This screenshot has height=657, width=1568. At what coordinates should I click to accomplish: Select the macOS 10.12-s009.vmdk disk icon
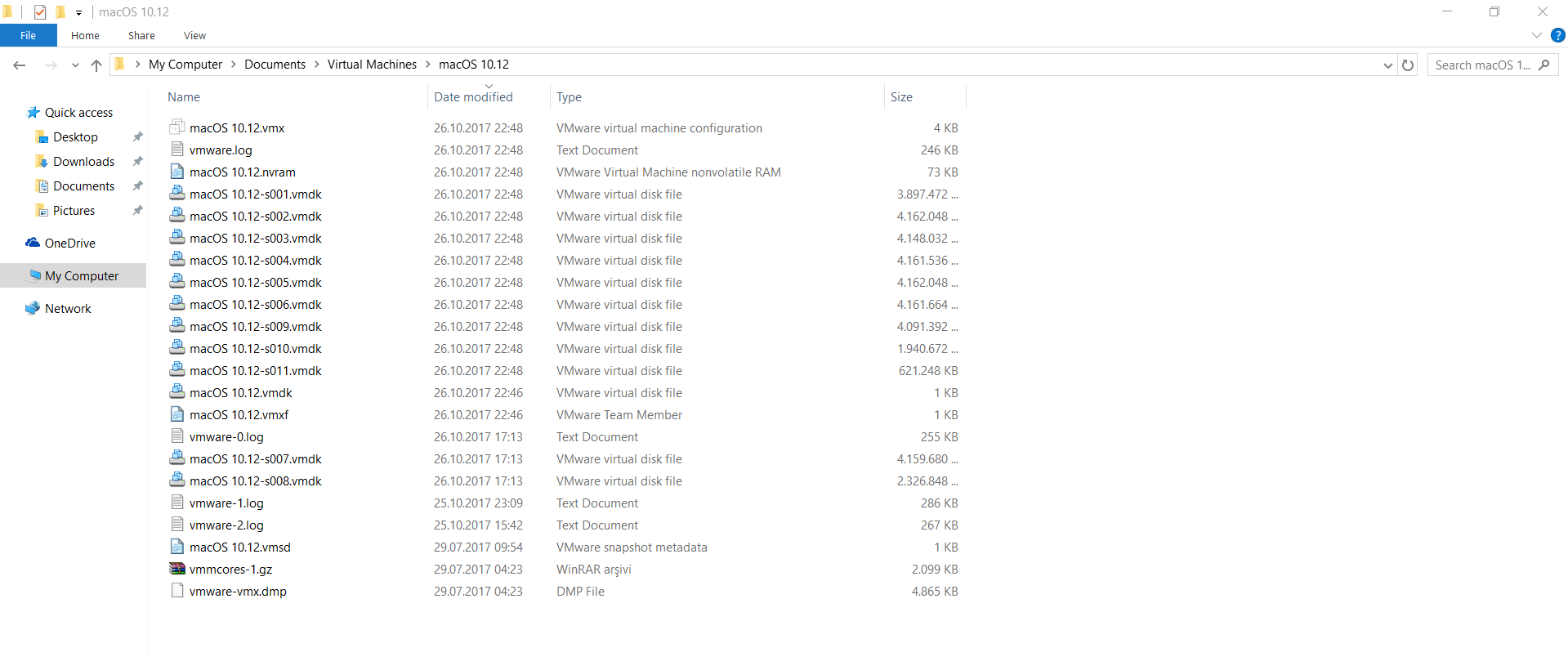tap(177, 325)
